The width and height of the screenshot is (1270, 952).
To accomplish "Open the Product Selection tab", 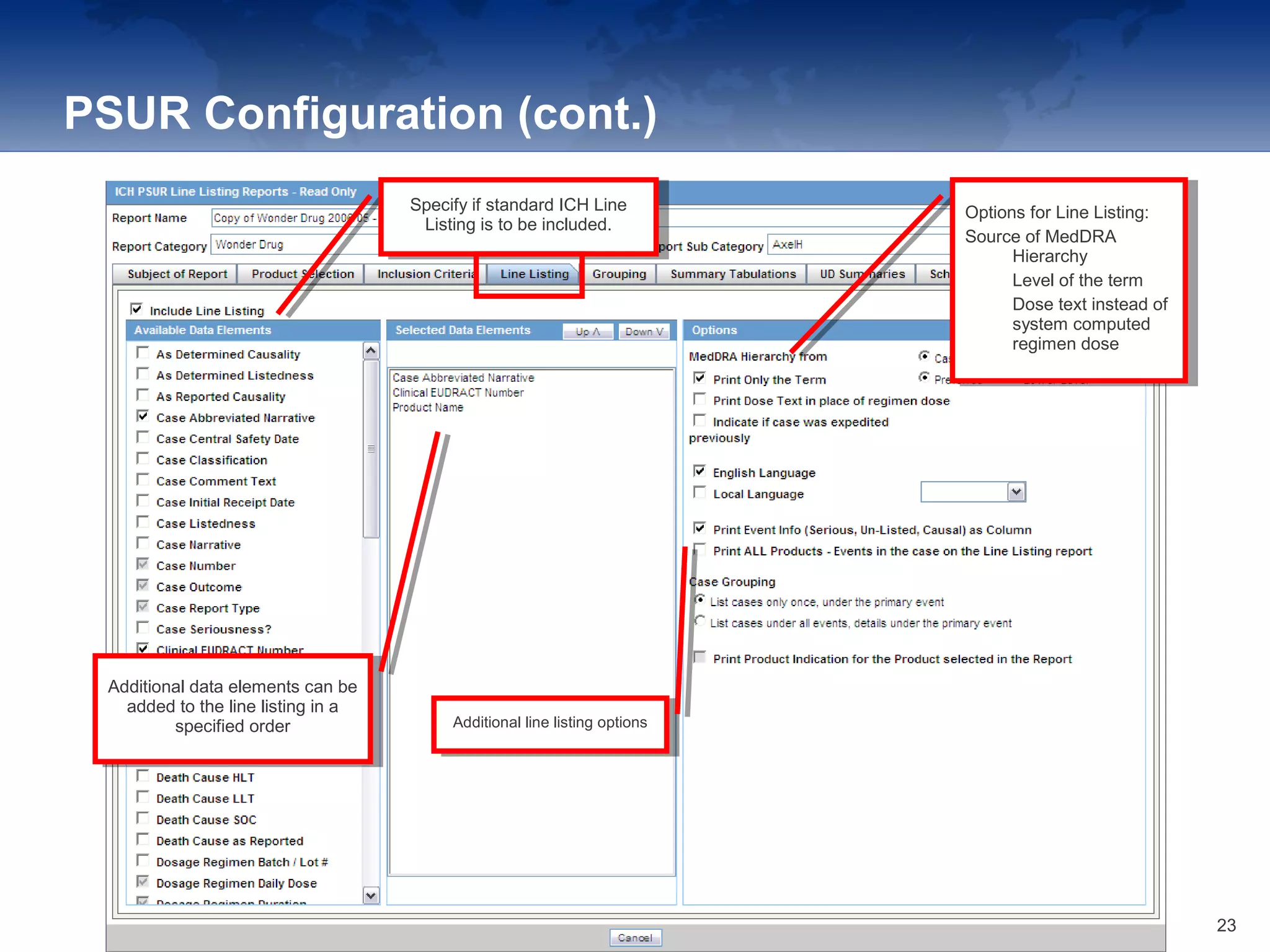I will coord(302,274).
